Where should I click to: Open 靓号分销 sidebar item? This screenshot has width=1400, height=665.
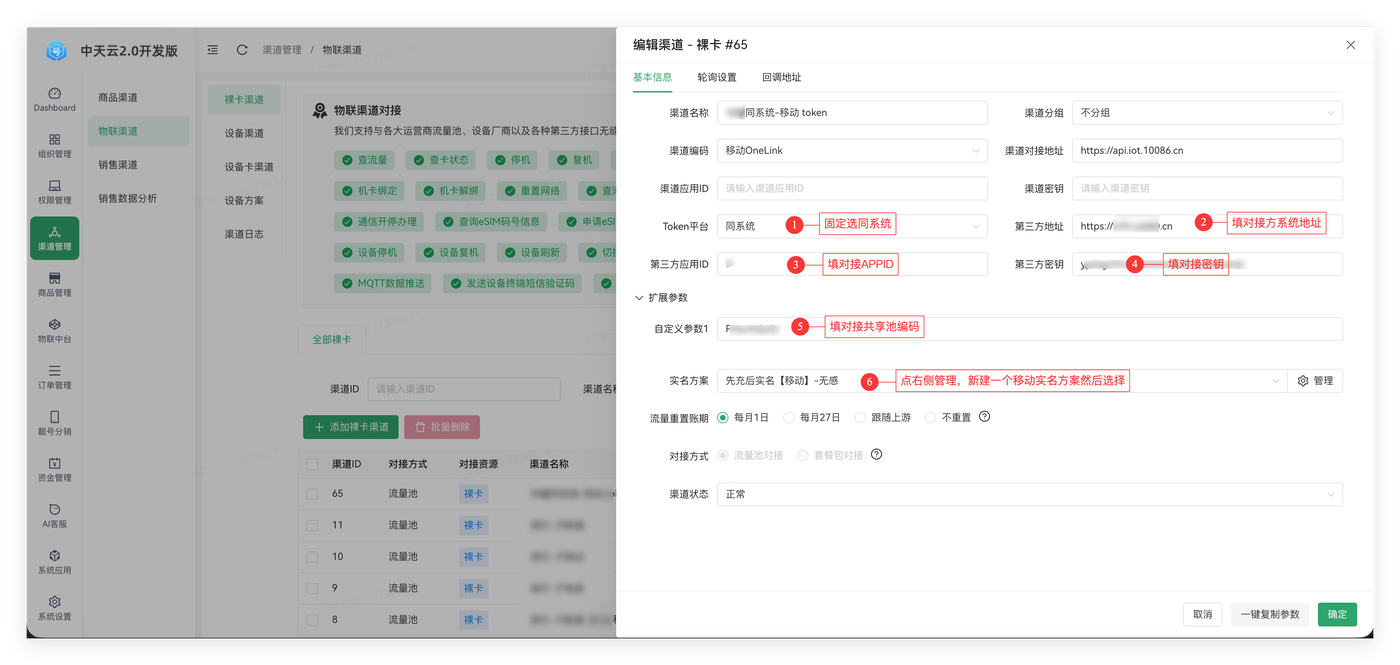[x=55, y=423]
